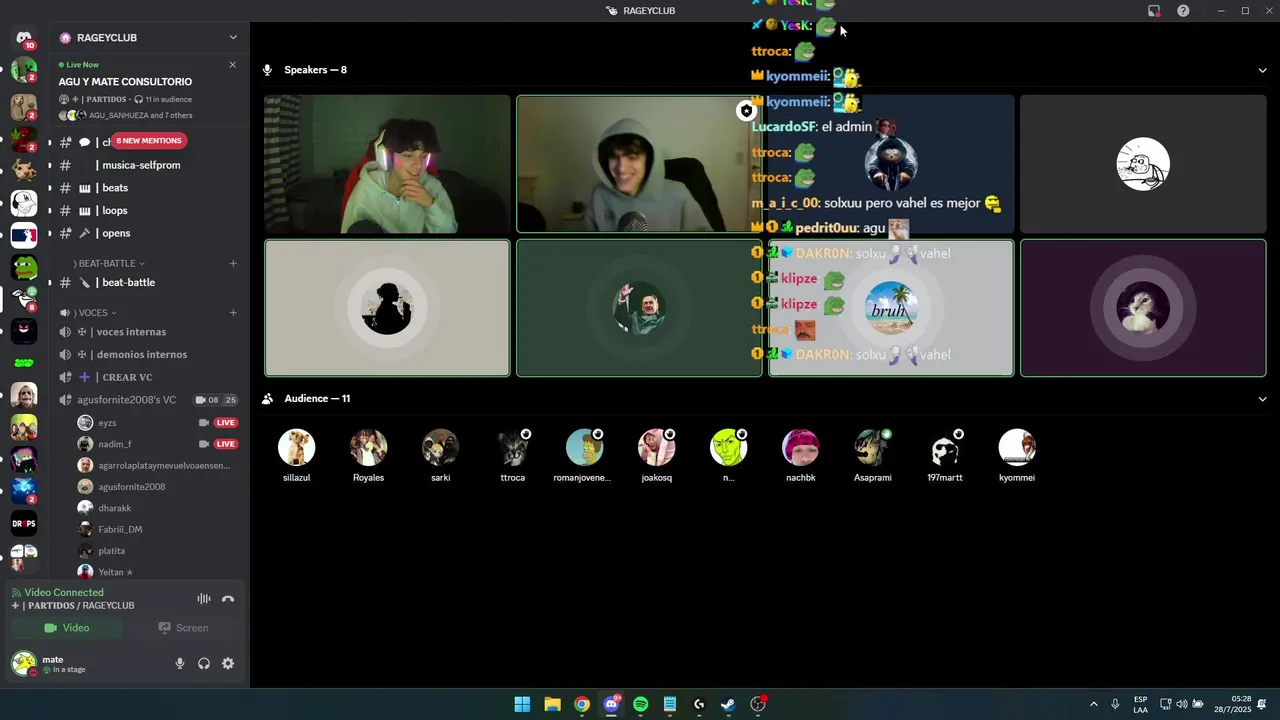Click audience member Royales
The width and height of the screenshot is (1280, 720).
[368, 456]
